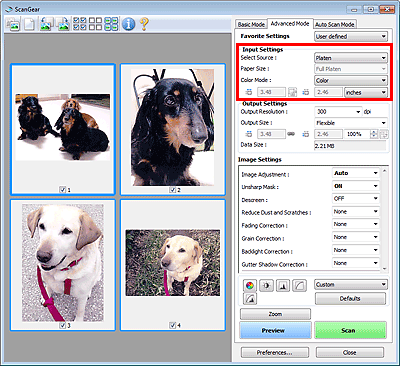Open the Backlight Correction dropdown
The width and height of the screenshot is (400, 366).
click(356, 250)
